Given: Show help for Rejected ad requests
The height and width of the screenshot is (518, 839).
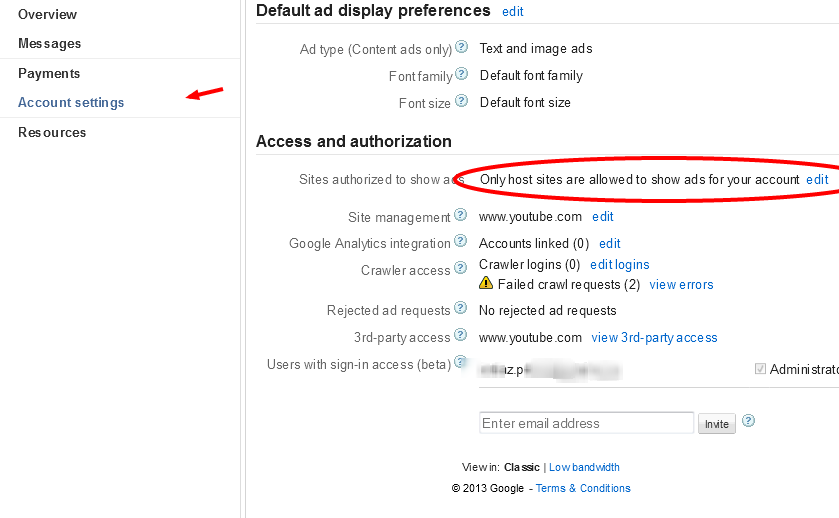Looking at the screenshot, I should 461,309.
